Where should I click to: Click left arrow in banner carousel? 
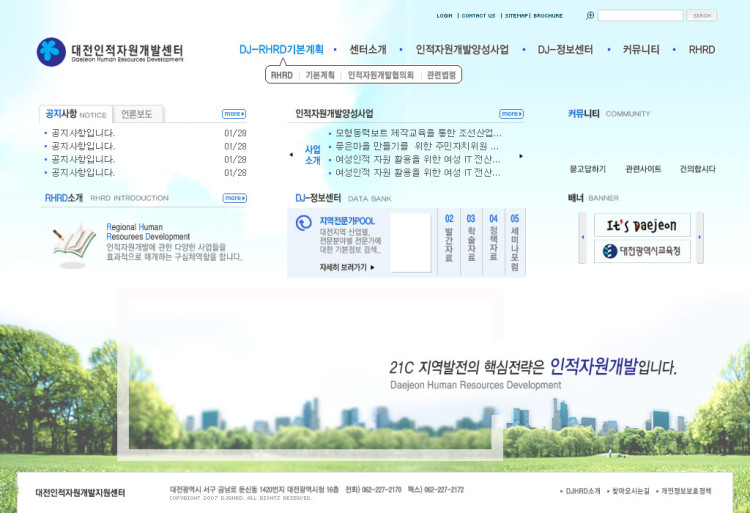(x=582, y=238)
